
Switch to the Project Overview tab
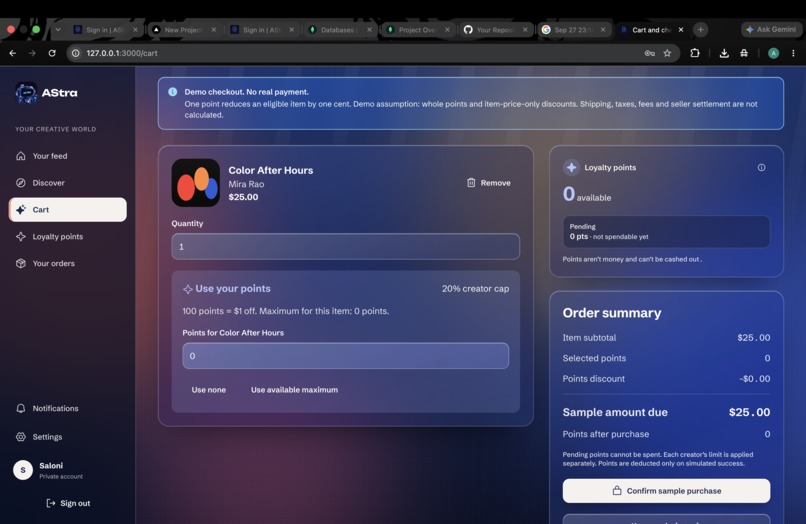tap(418, 30)
